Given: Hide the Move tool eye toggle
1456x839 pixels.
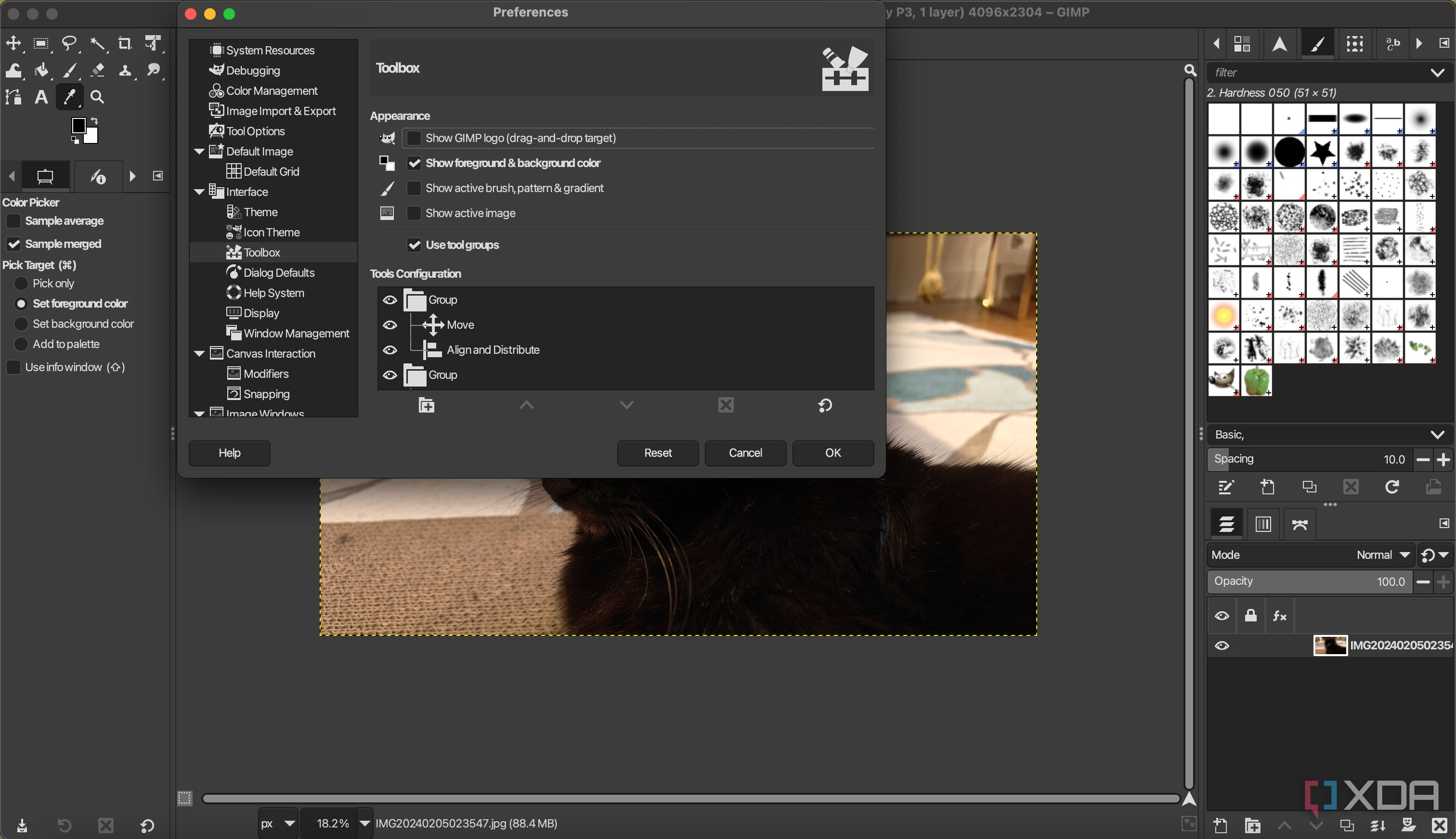Looking at the screenshot, I should coord(390,325).
